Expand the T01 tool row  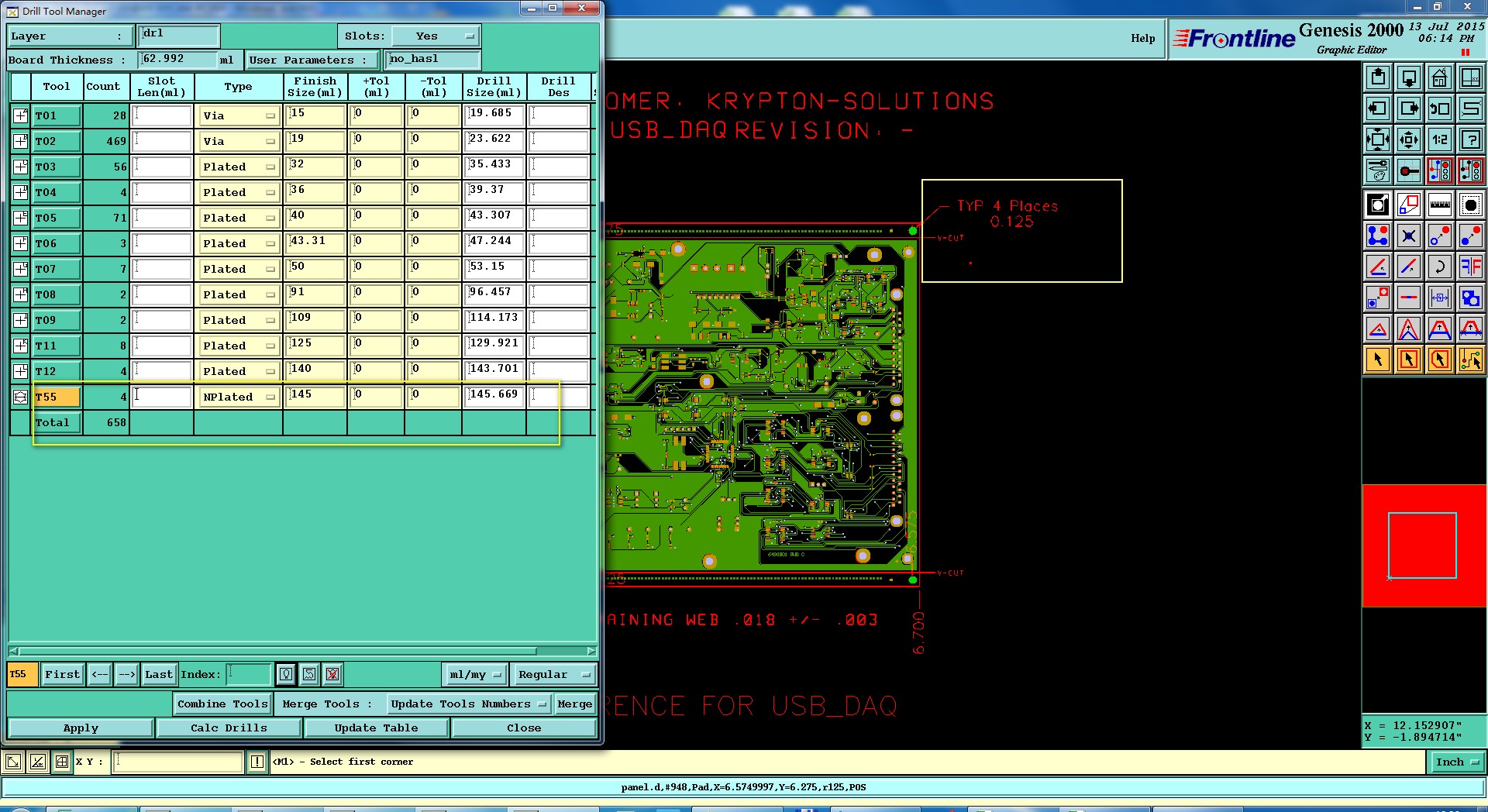(21, 115)
